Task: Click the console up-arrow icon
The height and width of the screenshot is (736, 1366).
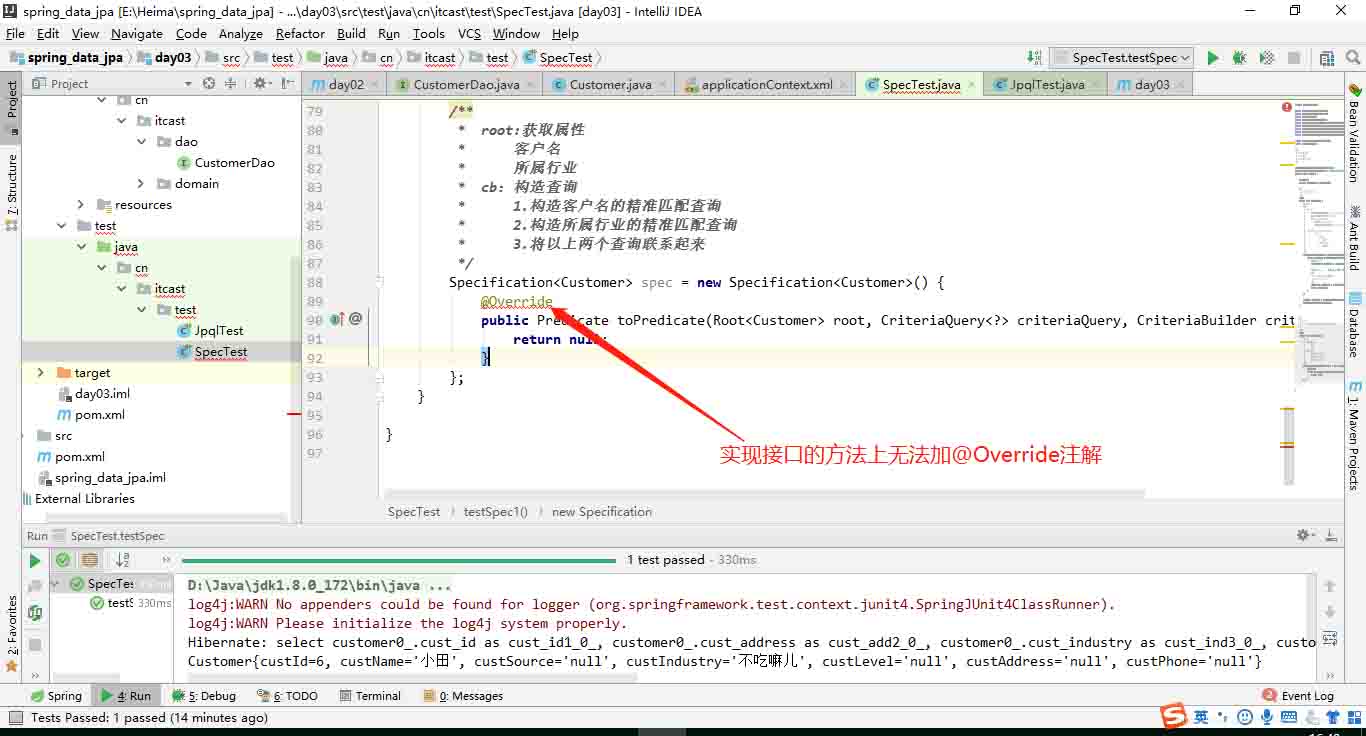Action: tap(1330, 586)
